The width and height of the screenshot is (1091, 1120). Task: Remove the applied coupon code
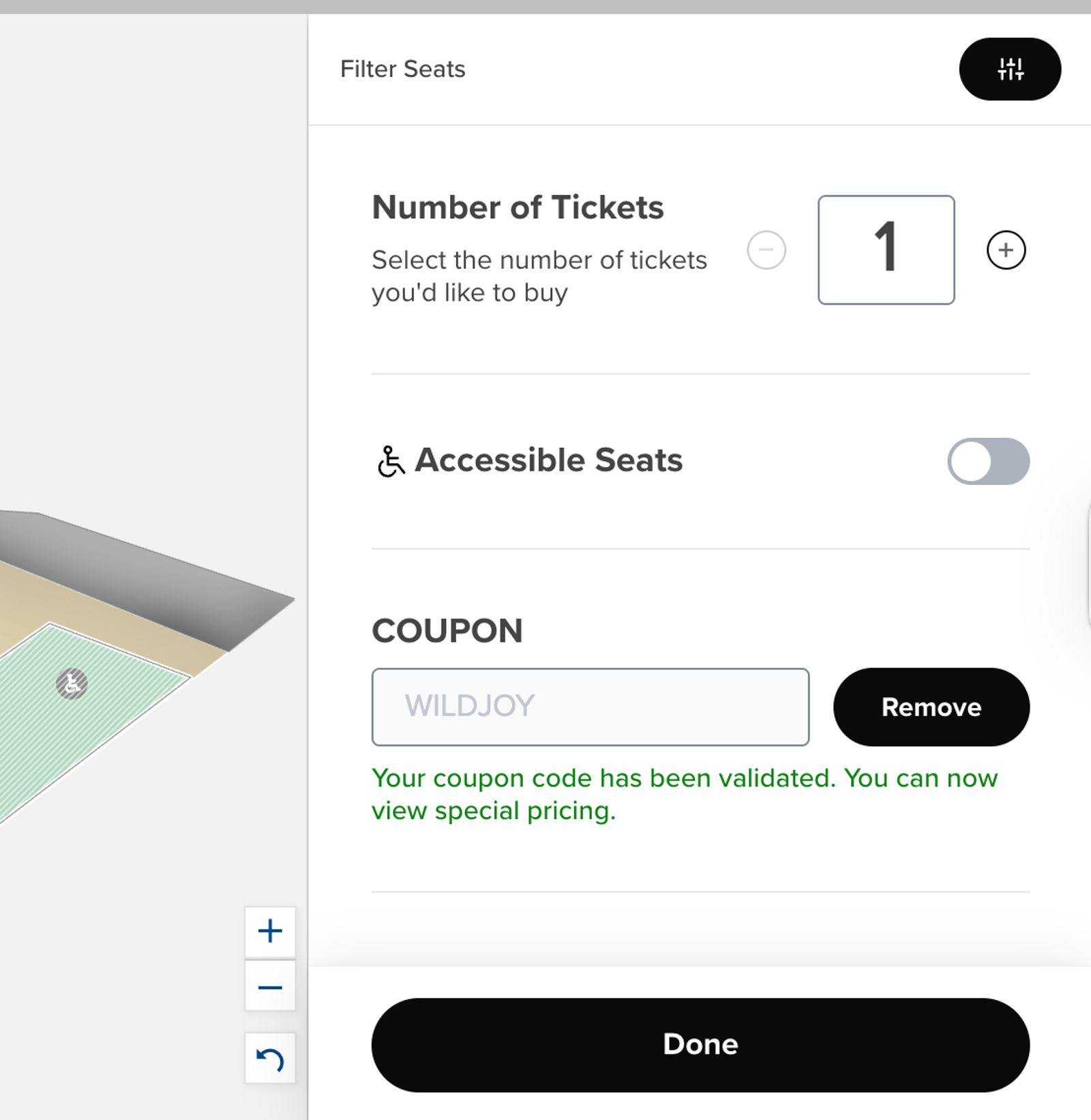pyautogui.click(x=931, y=707)
